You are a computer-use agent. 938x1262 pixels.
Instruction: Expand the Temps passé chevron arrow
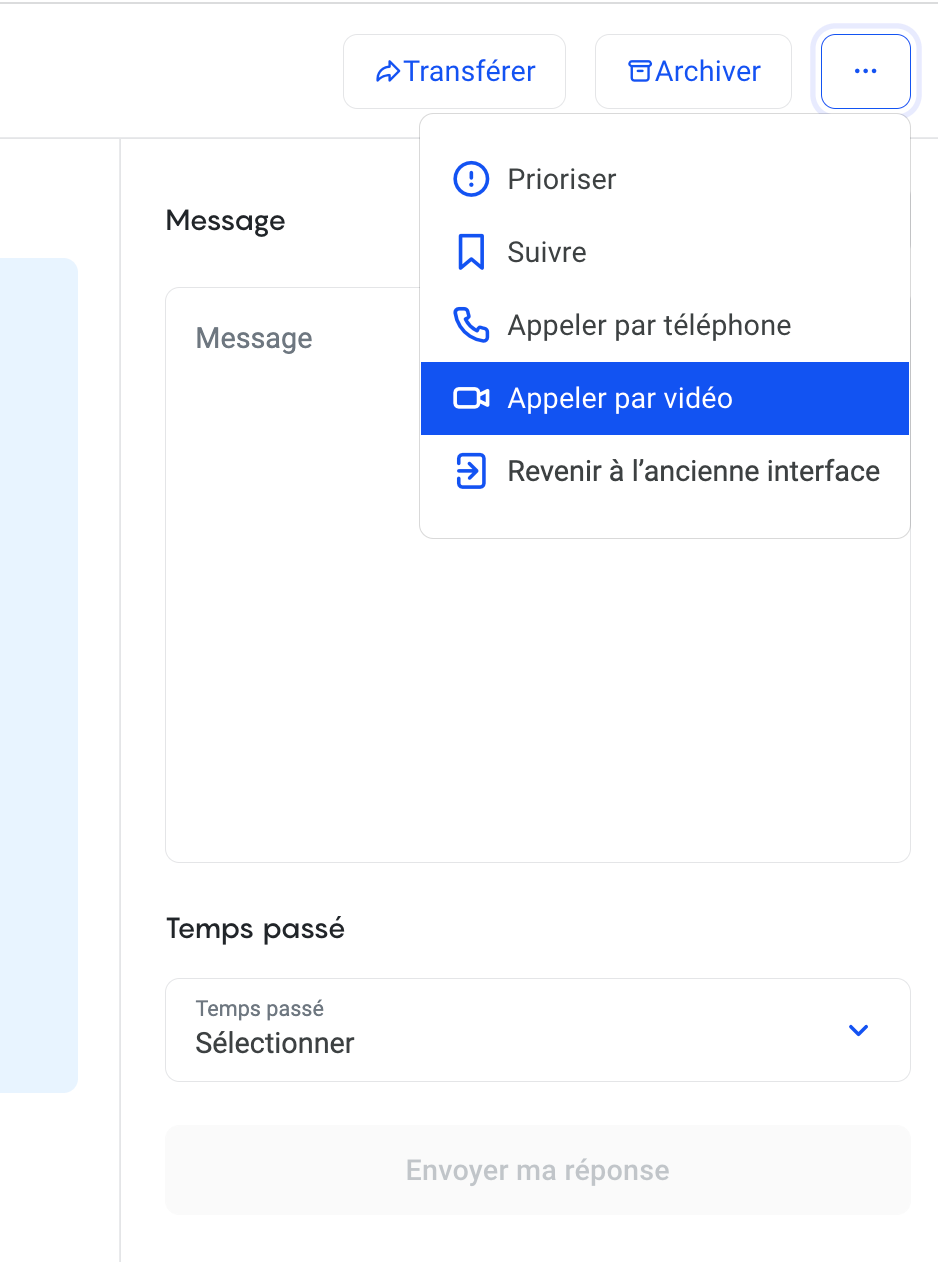(858, 1030)
